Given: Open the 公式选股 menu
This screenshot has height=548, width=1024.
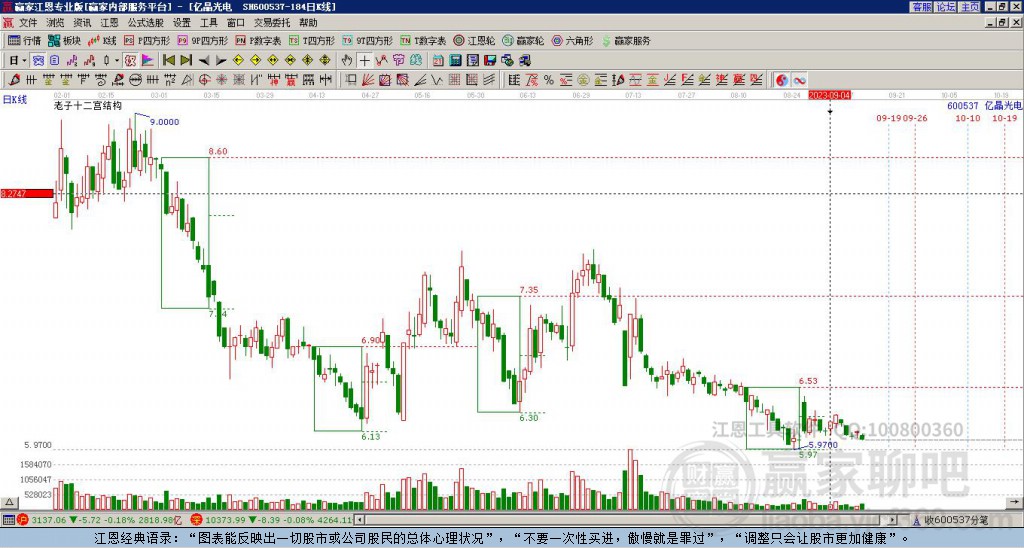Looking at the screenshot, I should tap(146, 23).
